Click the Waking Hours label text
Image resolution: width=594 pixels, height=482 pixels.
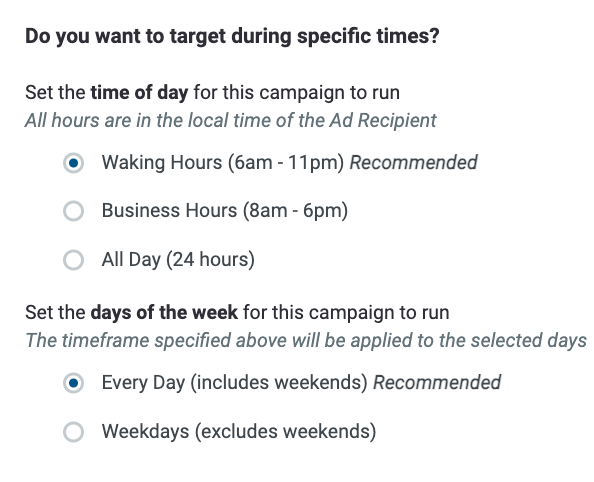[x=223, y=163]
